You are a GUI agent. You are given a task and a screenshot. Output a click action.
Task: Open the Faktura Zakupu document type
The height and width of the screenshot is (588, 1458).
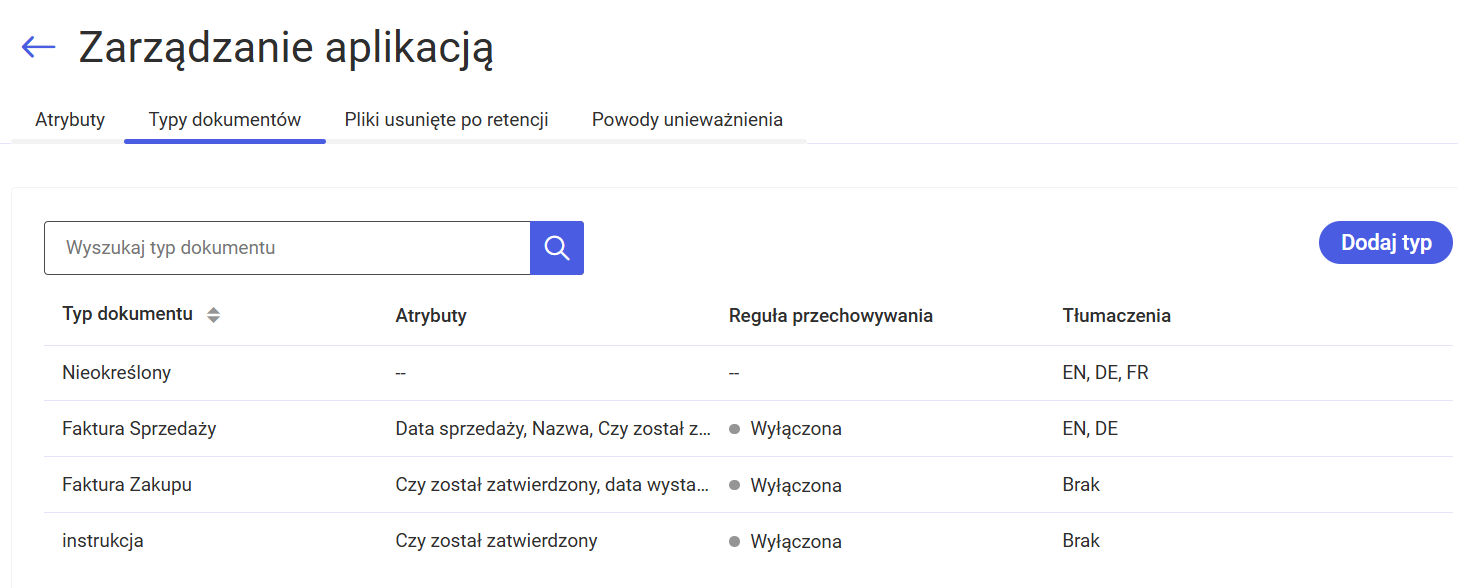(748, 485)
